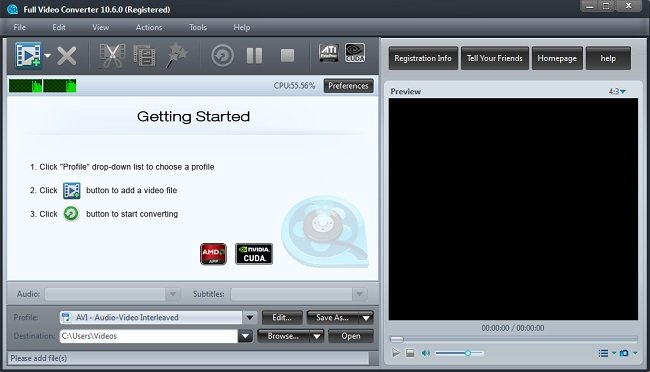Image resolution: width=650 pixels, height=372 pixels.
Task: Click Save As... button
Action: (332, 318)
